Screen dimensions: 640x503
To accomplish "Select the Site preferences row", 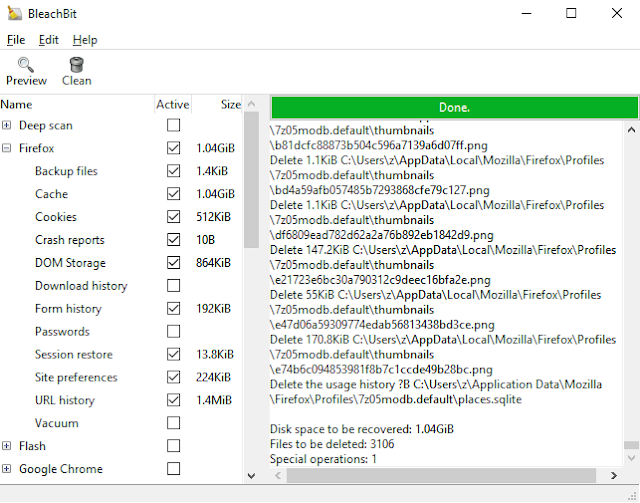I will coord(121,377).
